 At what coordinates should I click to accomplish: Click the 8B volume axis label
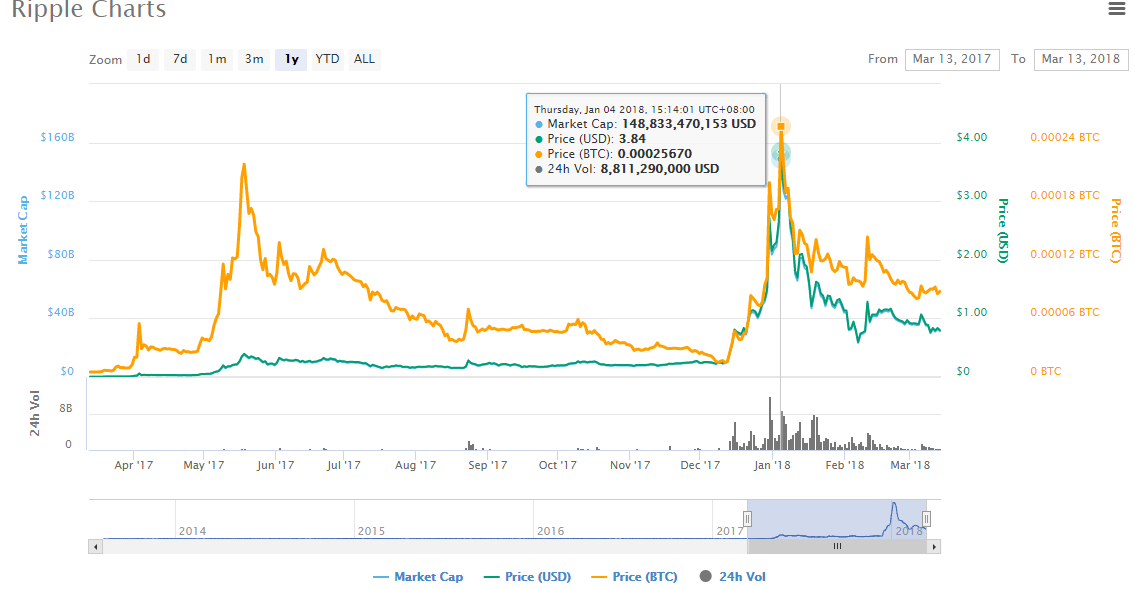click(x=66, y=409)
